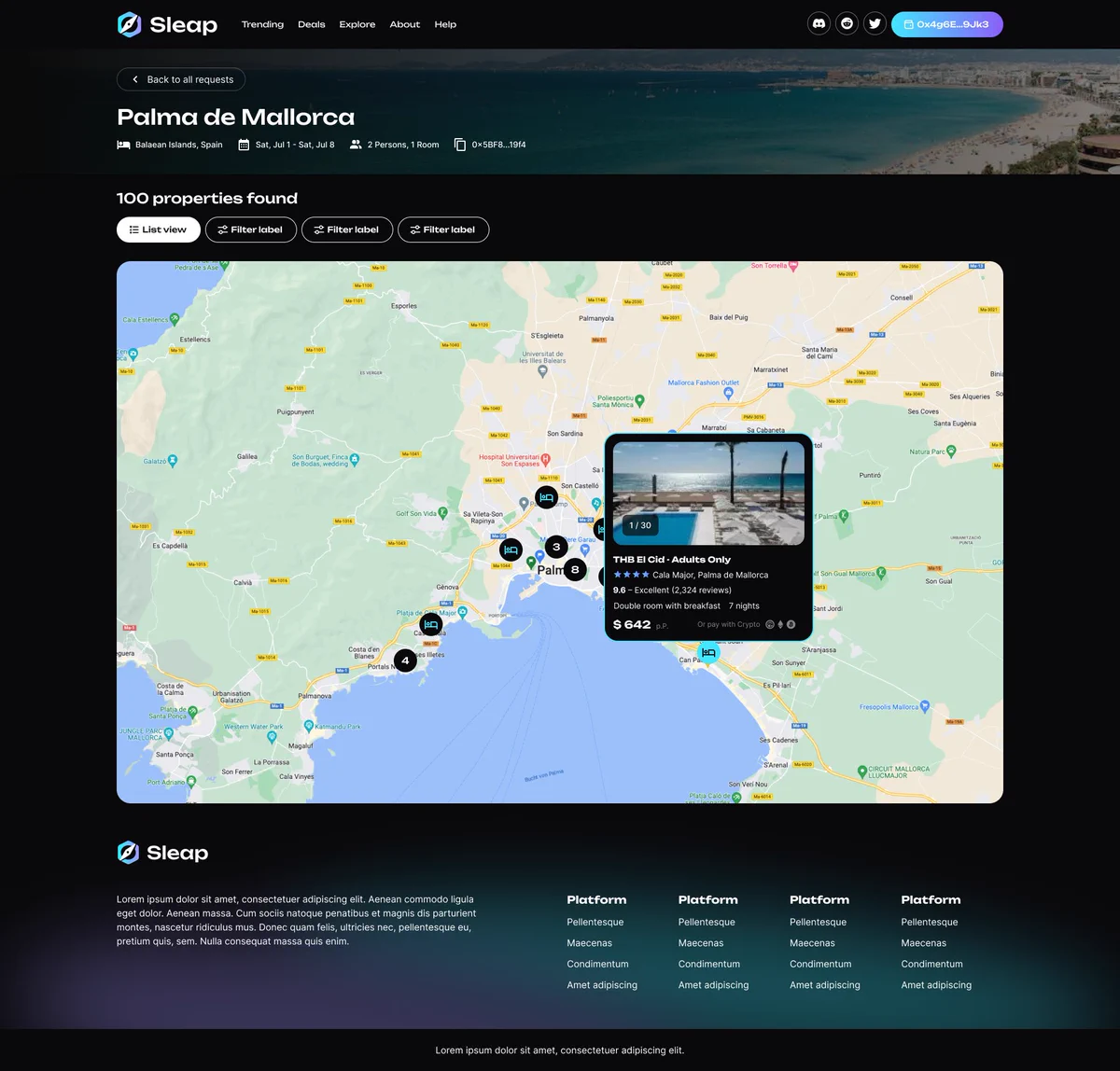Click the 1 / 30 photo counter

(x=640, y=525)
